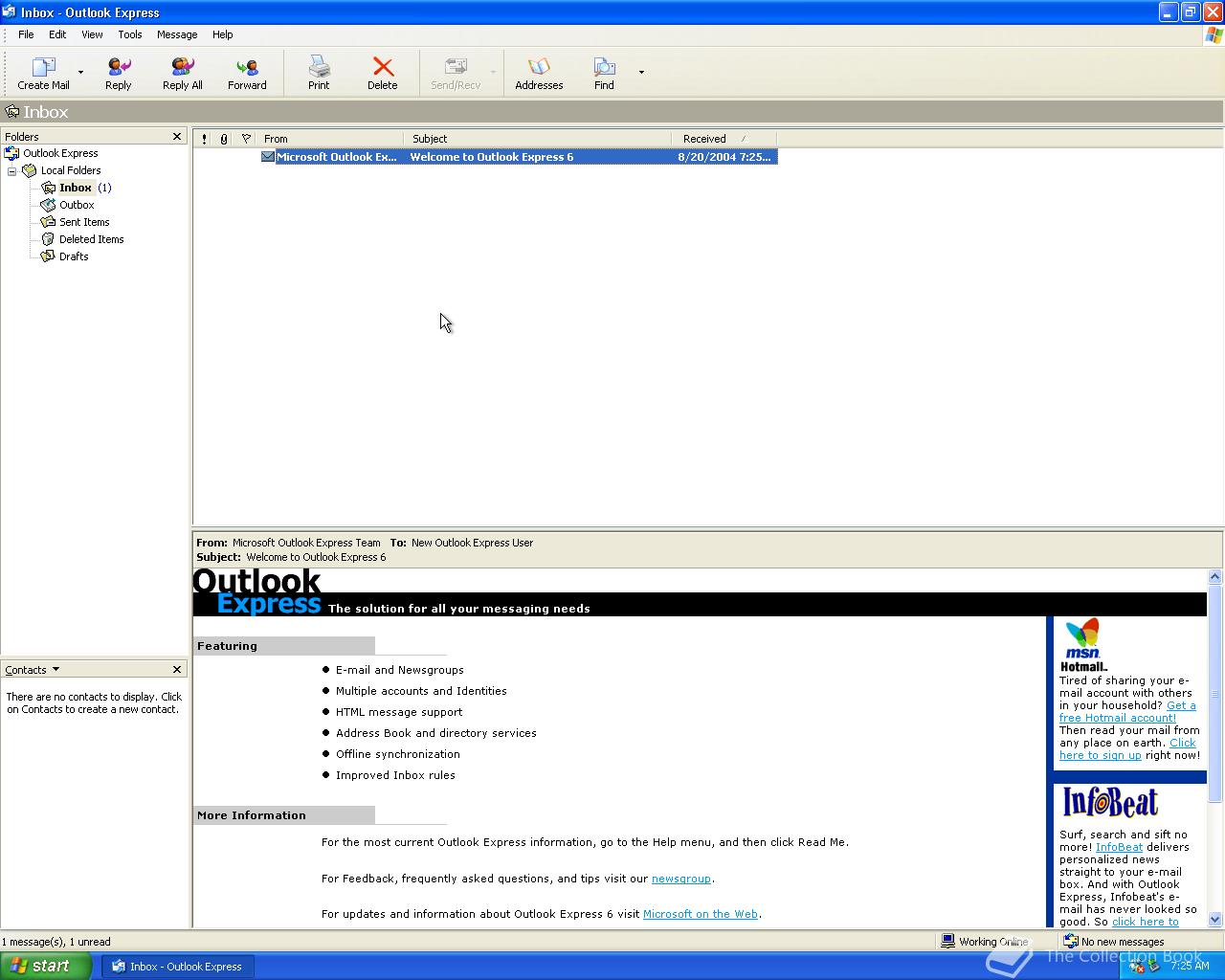The height and width of the screenshot is (980, 1225).
Task: Close the Contacts pane
Action: tap(177, 670)
